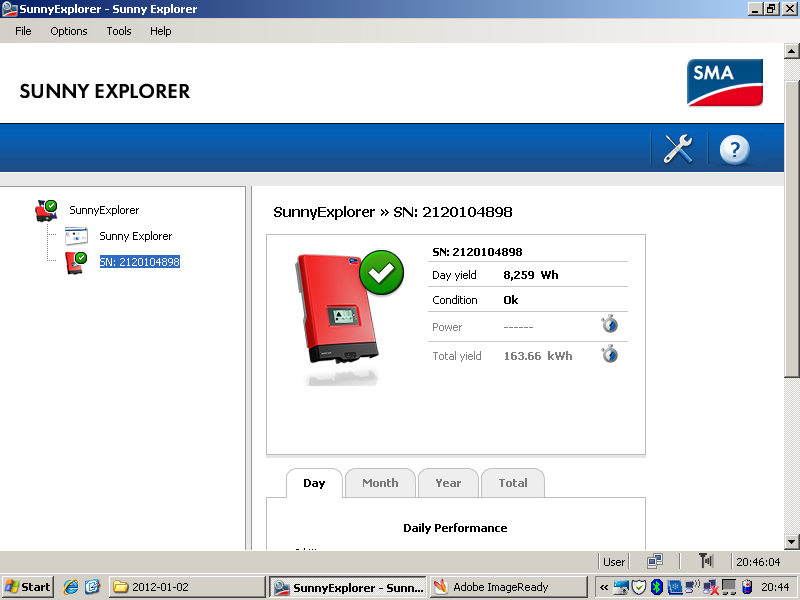Image resolution: width=800 pixels, height=600 pixels.
Task: Click the Bluetooth signal antenna icon in the status bar
Action: [x=706, y=561]
